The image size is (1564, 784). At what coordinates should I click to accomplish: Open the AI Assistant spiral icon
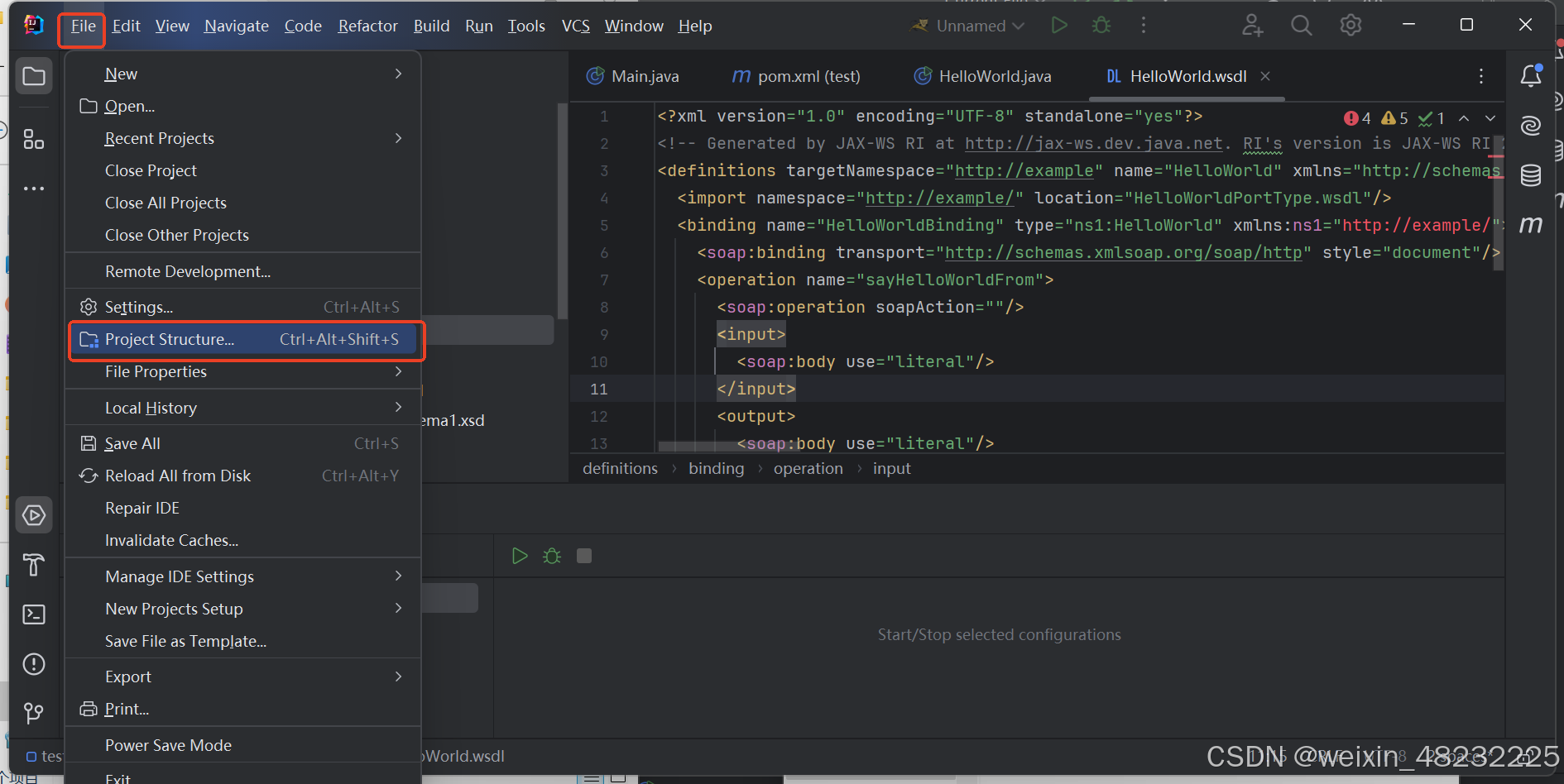[x=1531, y=126]
